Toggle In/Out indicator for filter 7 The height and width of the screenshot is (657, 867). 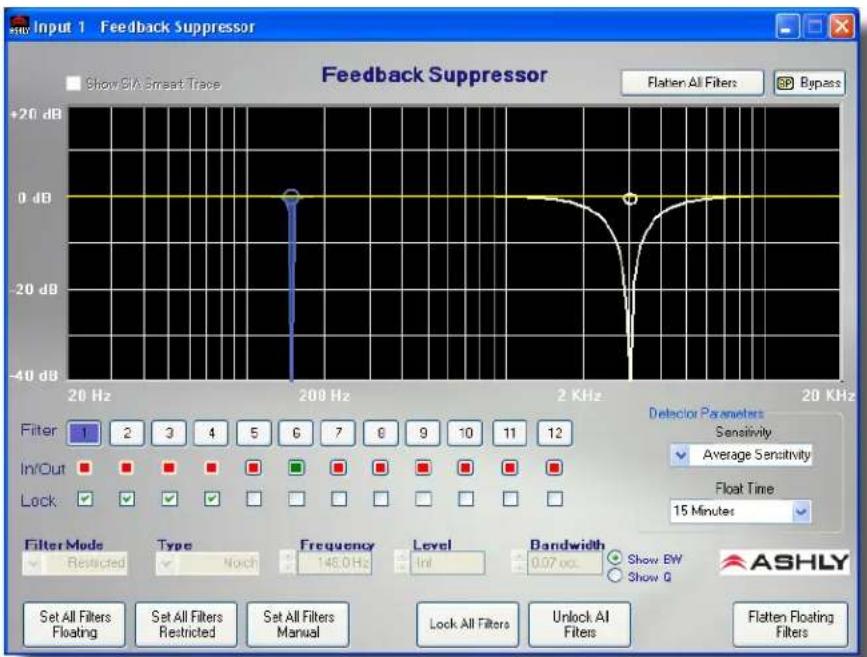pos(338,468)
